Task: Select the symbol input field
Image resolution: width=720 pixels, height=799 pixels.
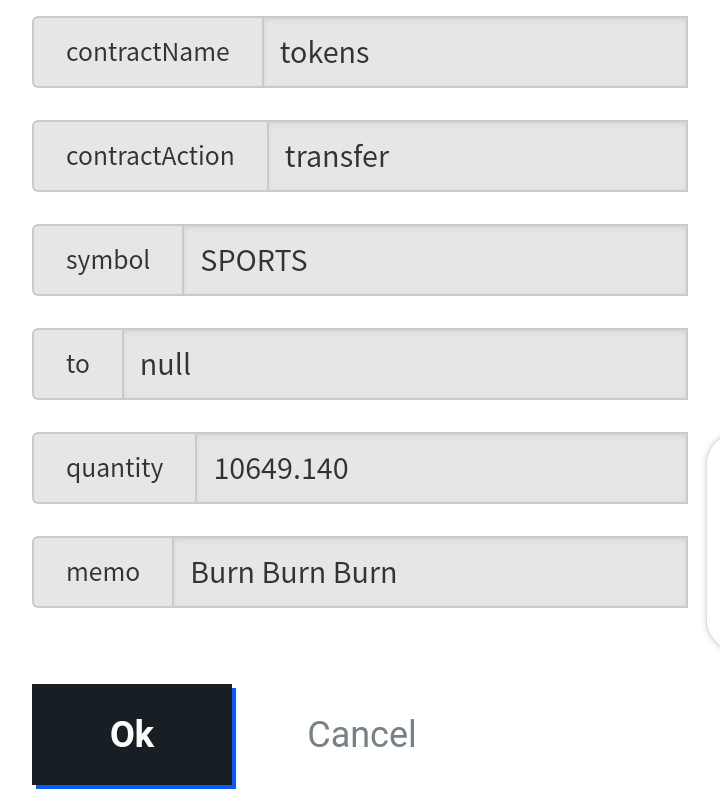Action: tap(436, 260)
